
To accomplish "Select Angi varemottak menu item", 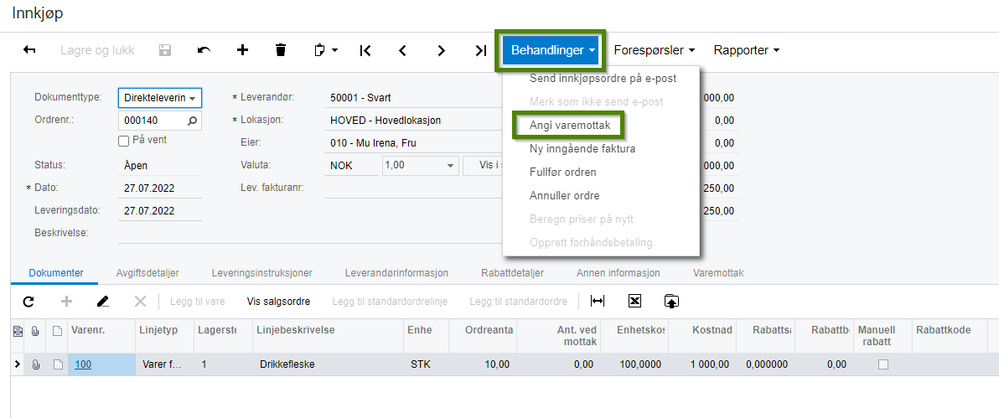I will [570, 126].
